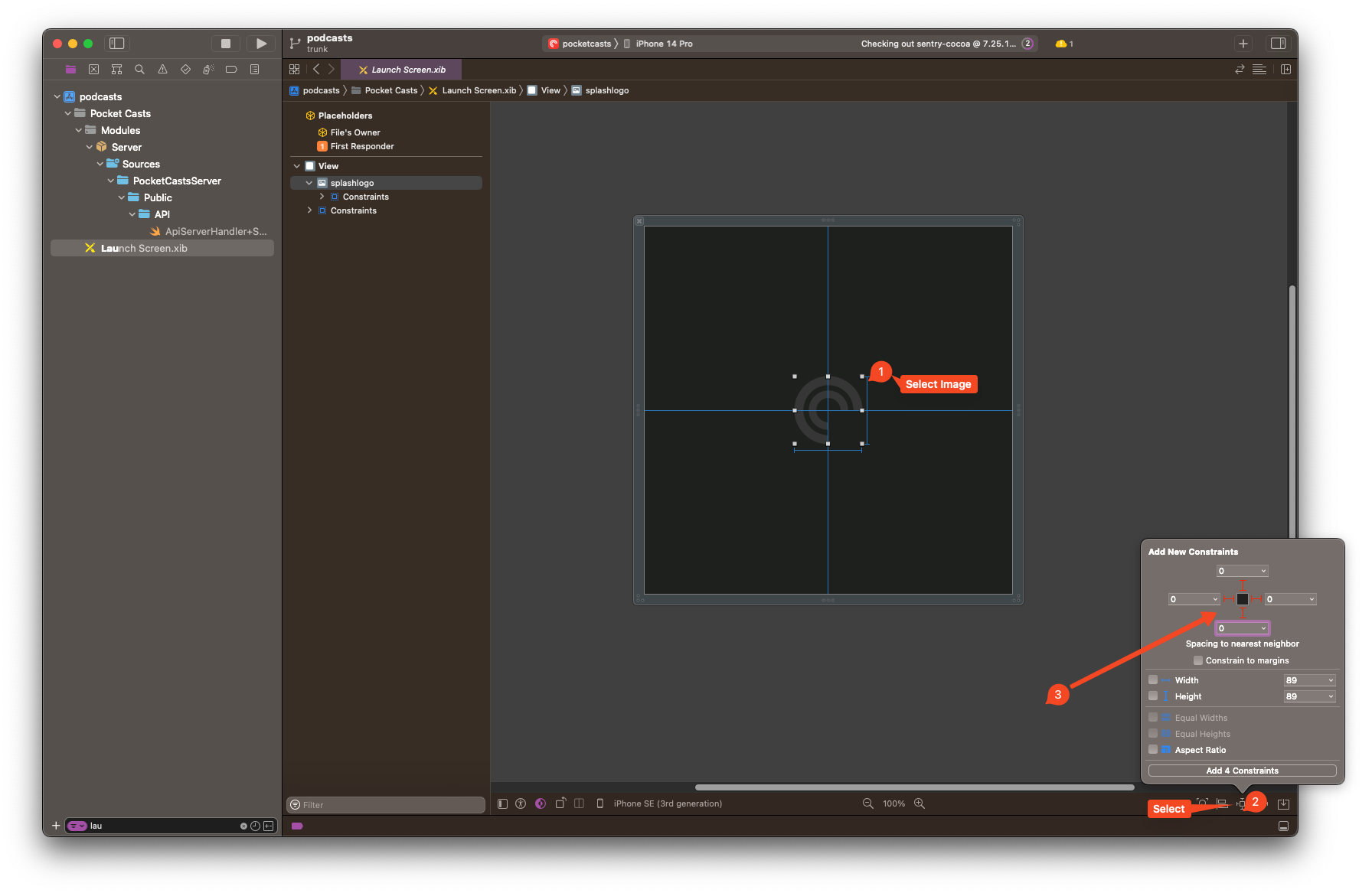Toggle the inspectors panel at top right

click(1278, 44)
